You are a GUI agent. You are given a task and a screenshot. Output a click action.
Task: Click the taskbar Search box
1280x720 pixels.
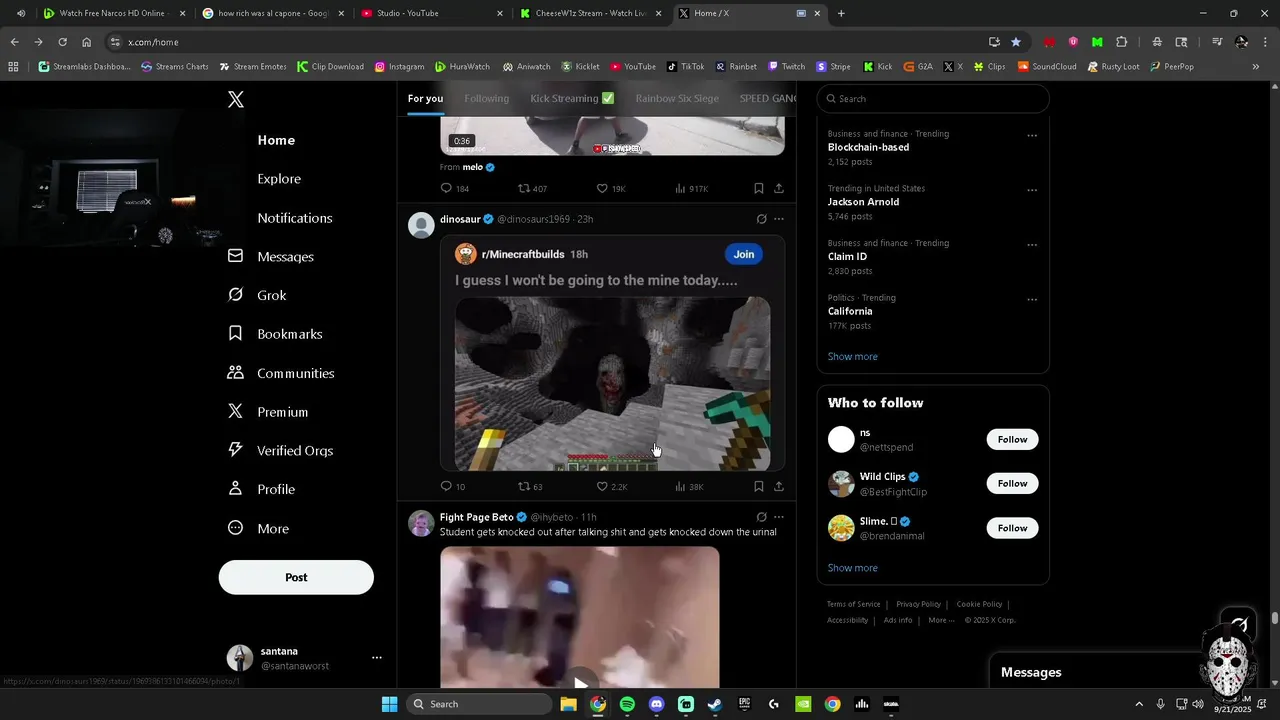[x=479, y=704]
